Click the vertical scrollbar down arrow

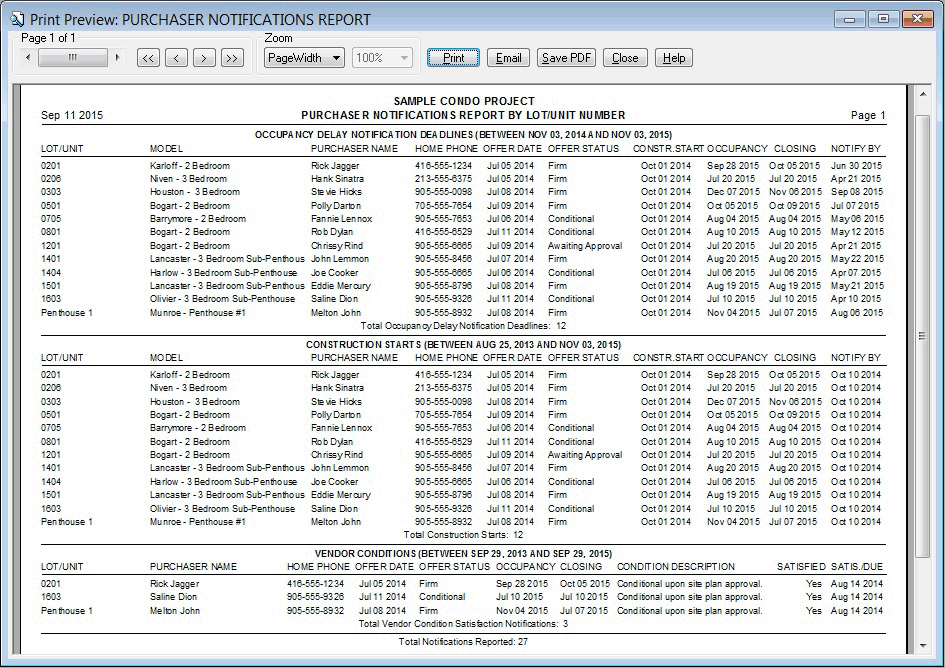coord(923,646)
